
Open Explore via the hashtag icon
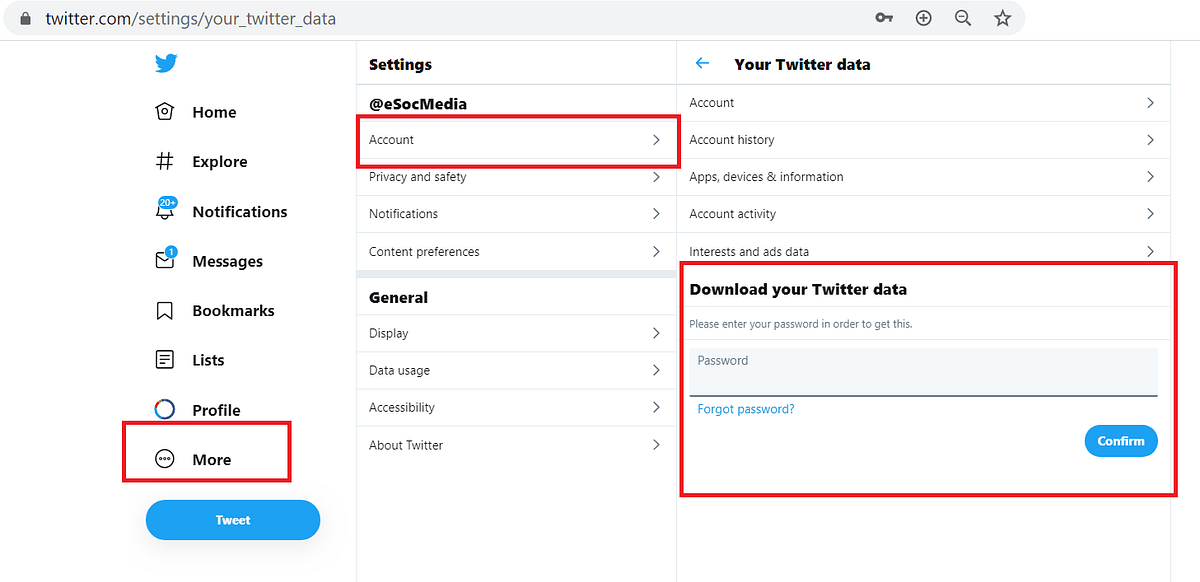pos(165,161)
